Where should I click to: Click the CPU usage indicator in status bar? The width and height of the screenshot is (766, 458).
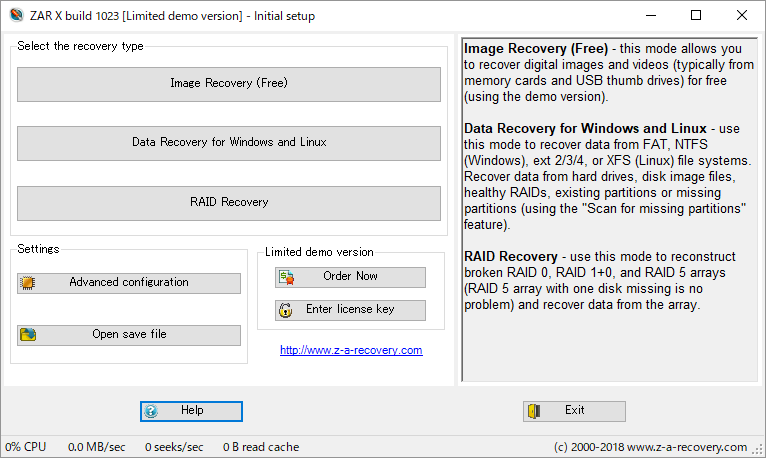(27, 447)
